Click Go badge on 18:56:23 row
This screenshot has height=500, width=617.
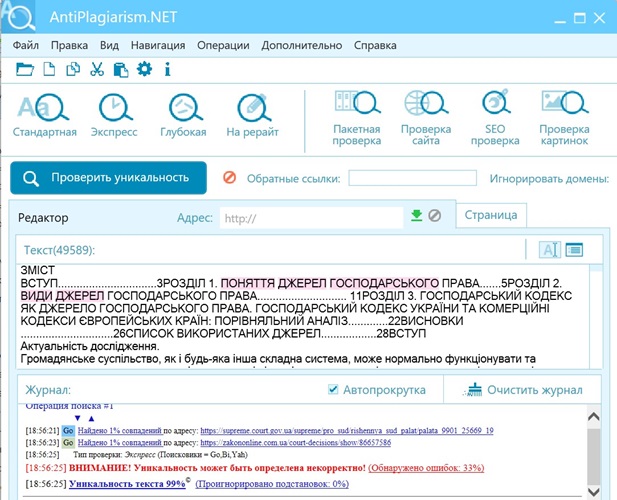tap(68, 443)
